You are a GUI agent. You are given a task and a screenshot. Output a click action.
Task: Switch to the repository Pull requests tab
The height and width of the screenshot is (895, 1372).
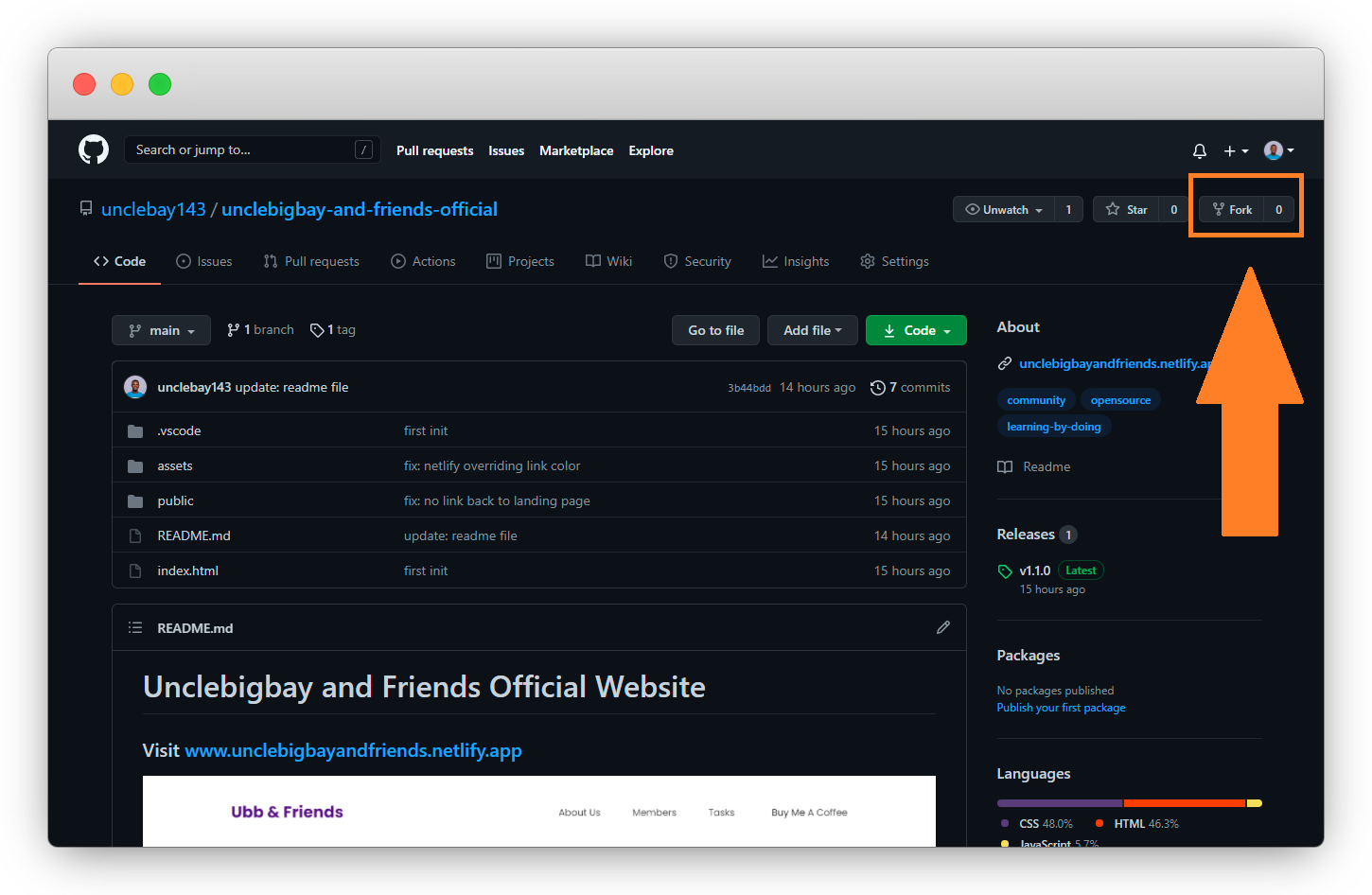[x=311, y=261]
